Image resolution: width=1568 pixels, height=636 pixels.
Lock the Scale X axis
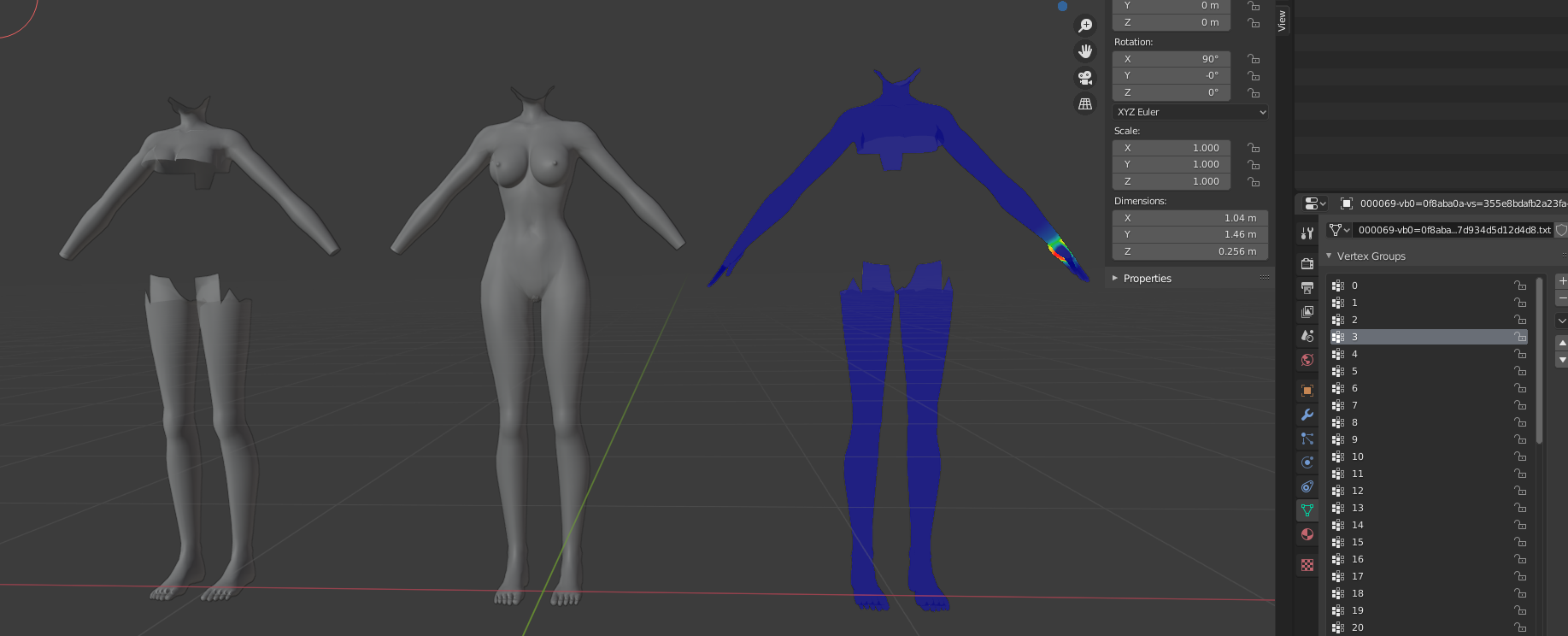[x=1254, y=148]
